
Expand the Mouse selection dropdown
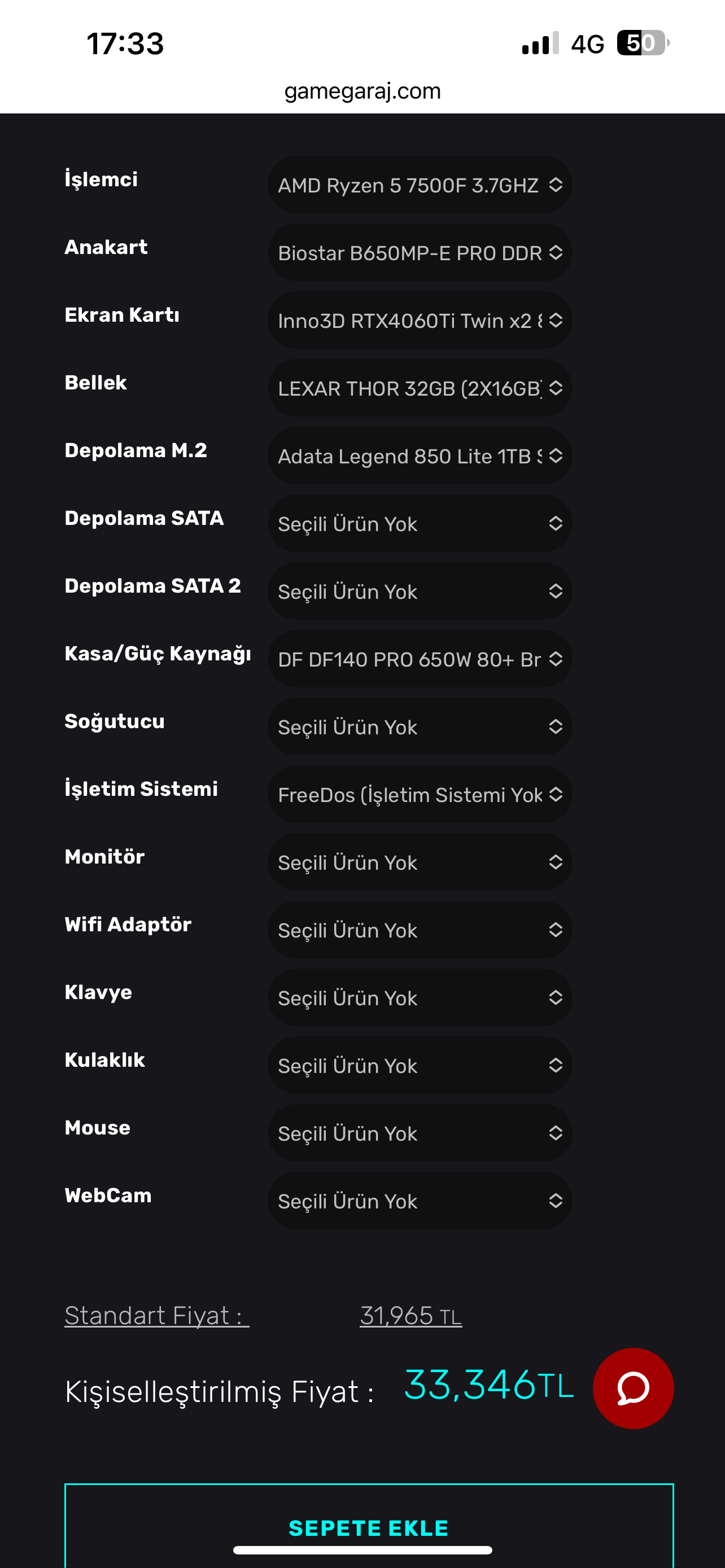pyautogui.click(x=420, y=1133)
